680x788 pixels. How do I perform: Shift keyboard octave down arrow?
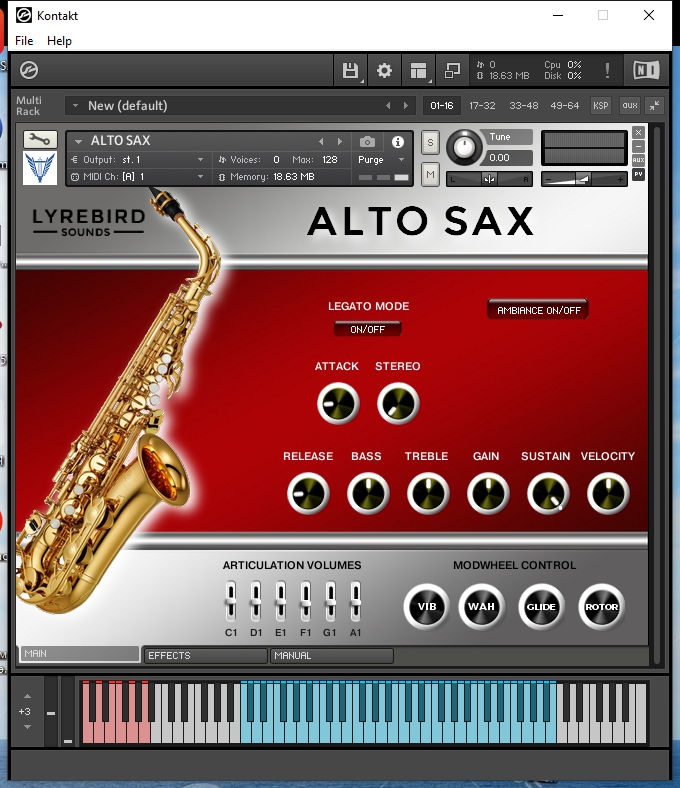[28, 727]
